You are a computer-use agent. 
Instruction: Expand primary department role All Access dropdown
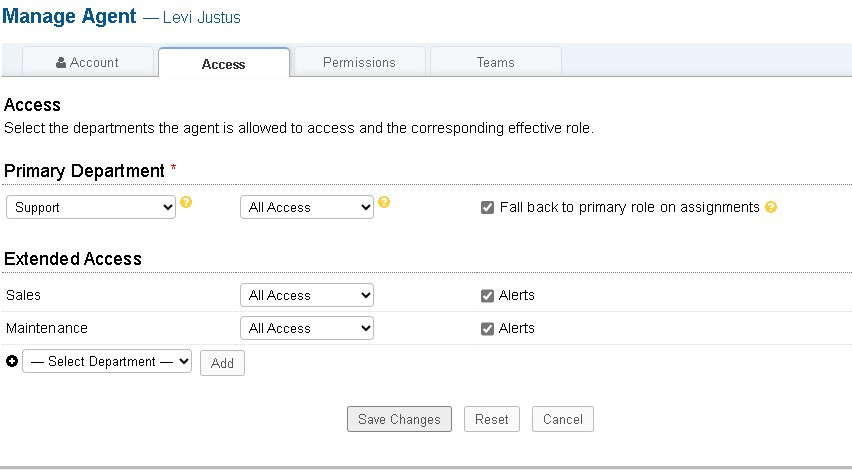[307, 207]
